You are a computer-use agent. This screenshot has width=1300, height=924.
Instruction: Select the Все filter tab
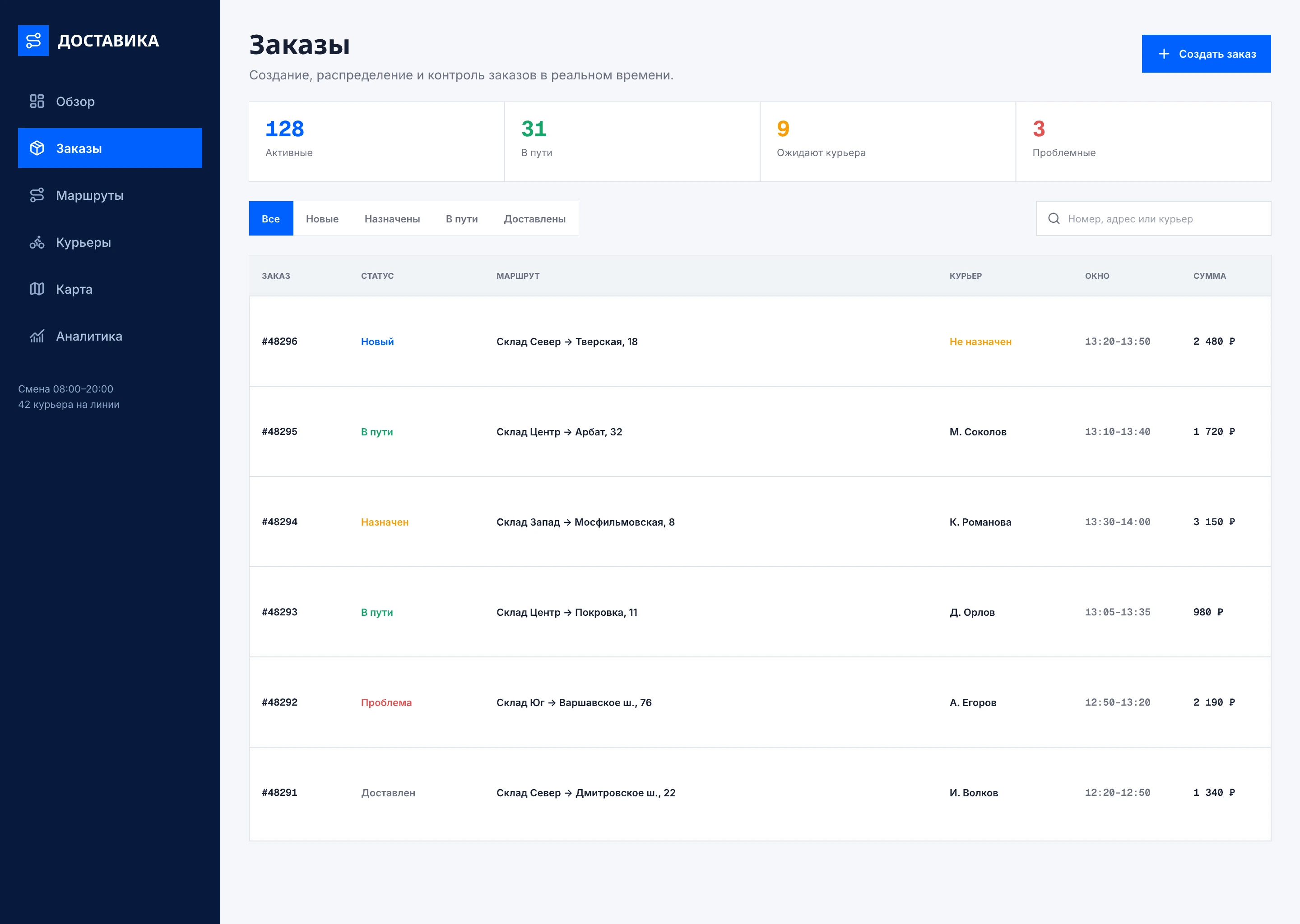click(271, 218)
